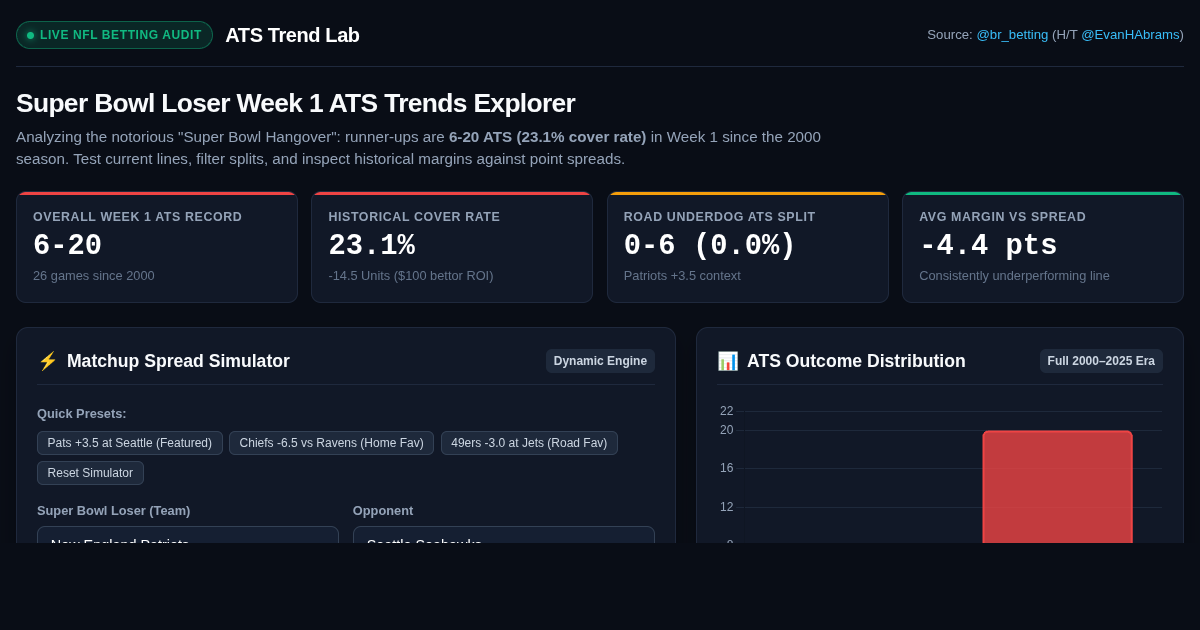
Task: Open the @br_betting source link
Action: [1012, 35]
